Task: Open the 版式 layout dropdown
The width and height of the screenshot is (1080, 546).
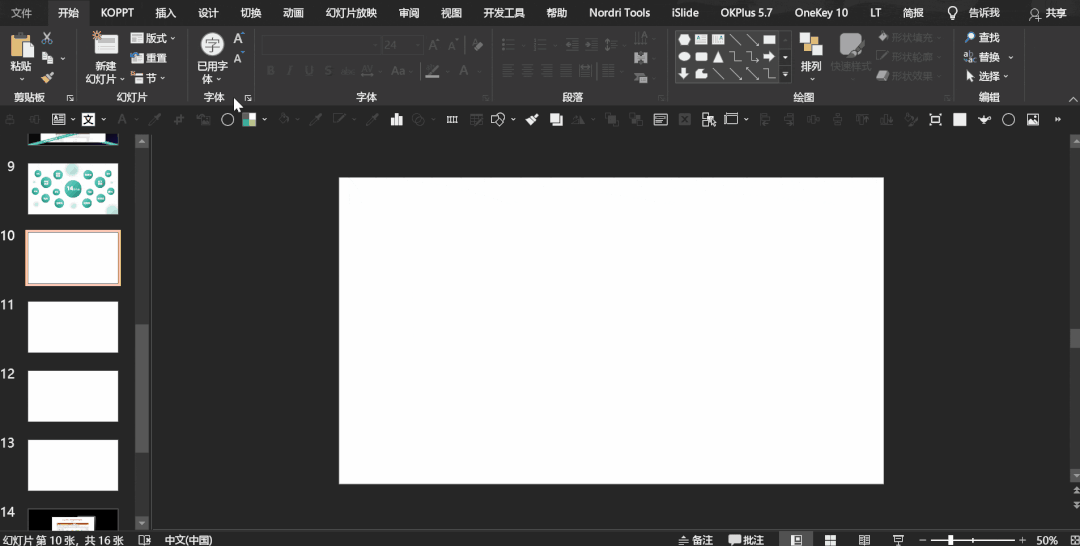Action: pyautogui.click(x=153, y=39)
